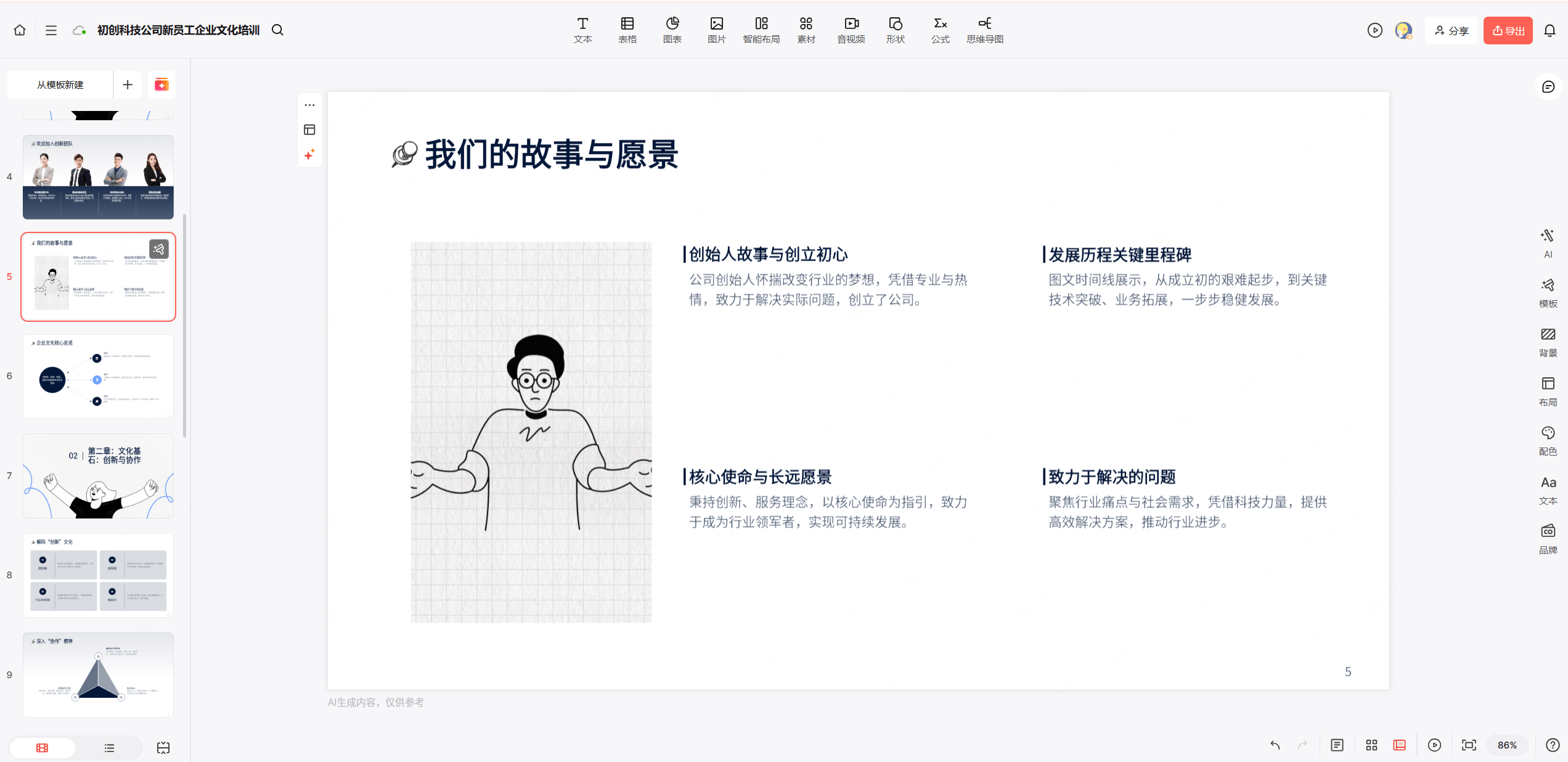Insert an image via the 图片 icon
This screenshot has width=1568, height=762.
click(x=717, y=30)
